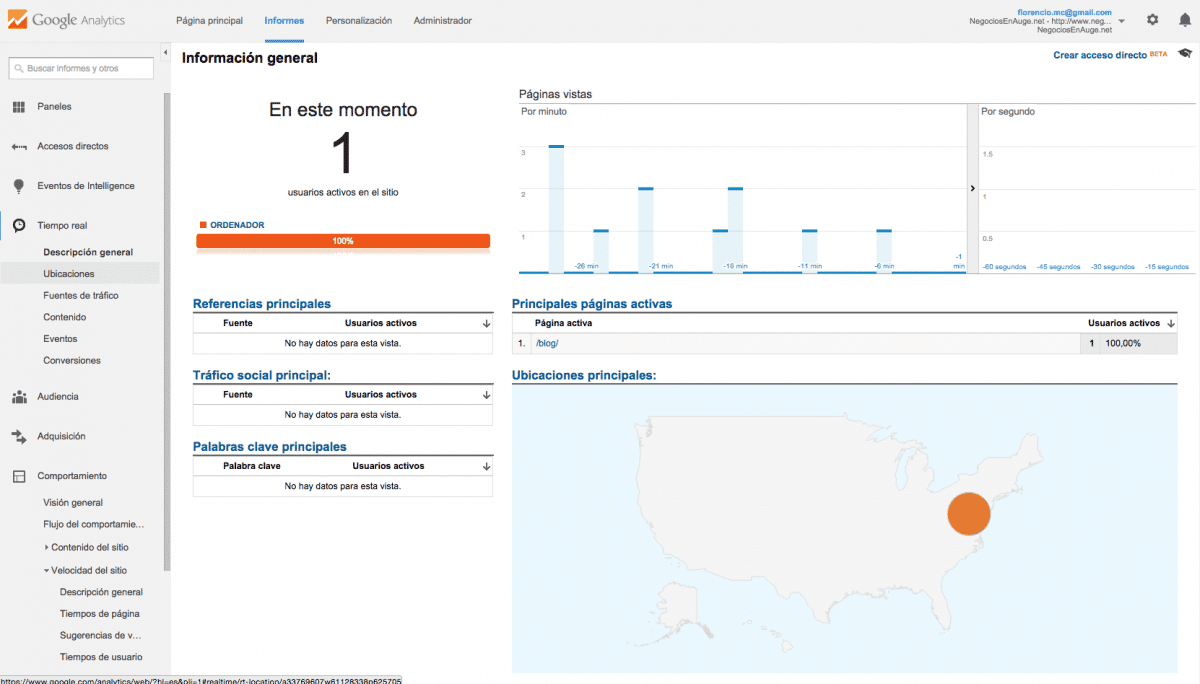Sort Tráfico social principal by arrow
The height and width of the screenshot is (684, 1200).
click(486, 395)
